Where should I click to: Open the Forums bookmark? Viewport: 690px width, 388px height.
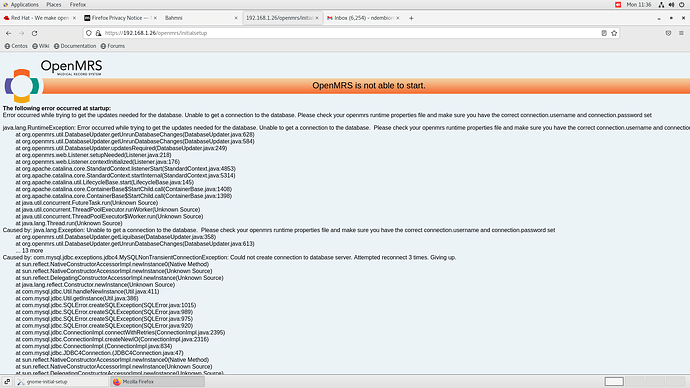click(x=113, y=46)
